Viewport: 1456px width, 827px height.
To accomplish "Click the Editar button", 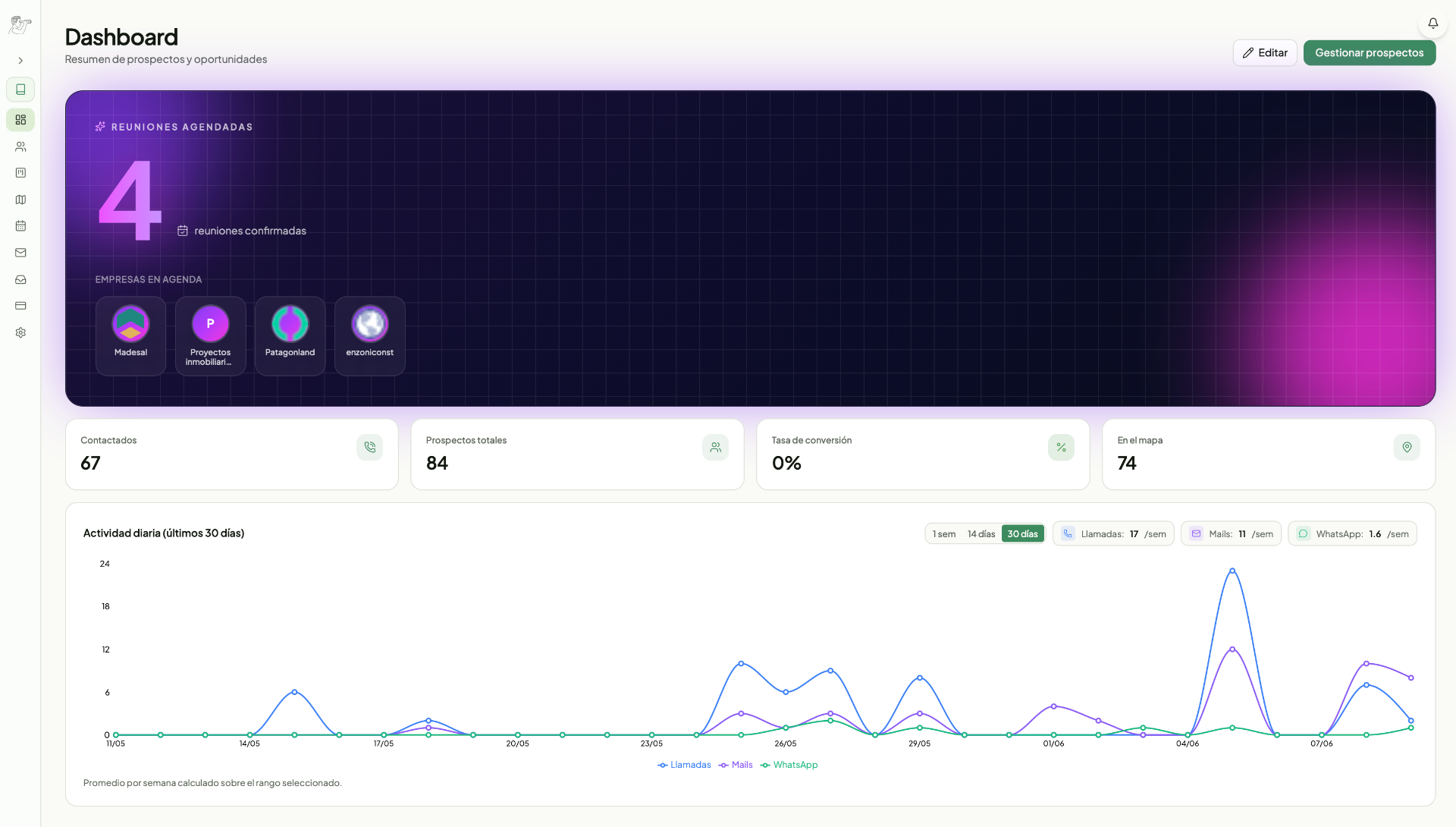I will pyautogui.click(x=1265, y=52).
